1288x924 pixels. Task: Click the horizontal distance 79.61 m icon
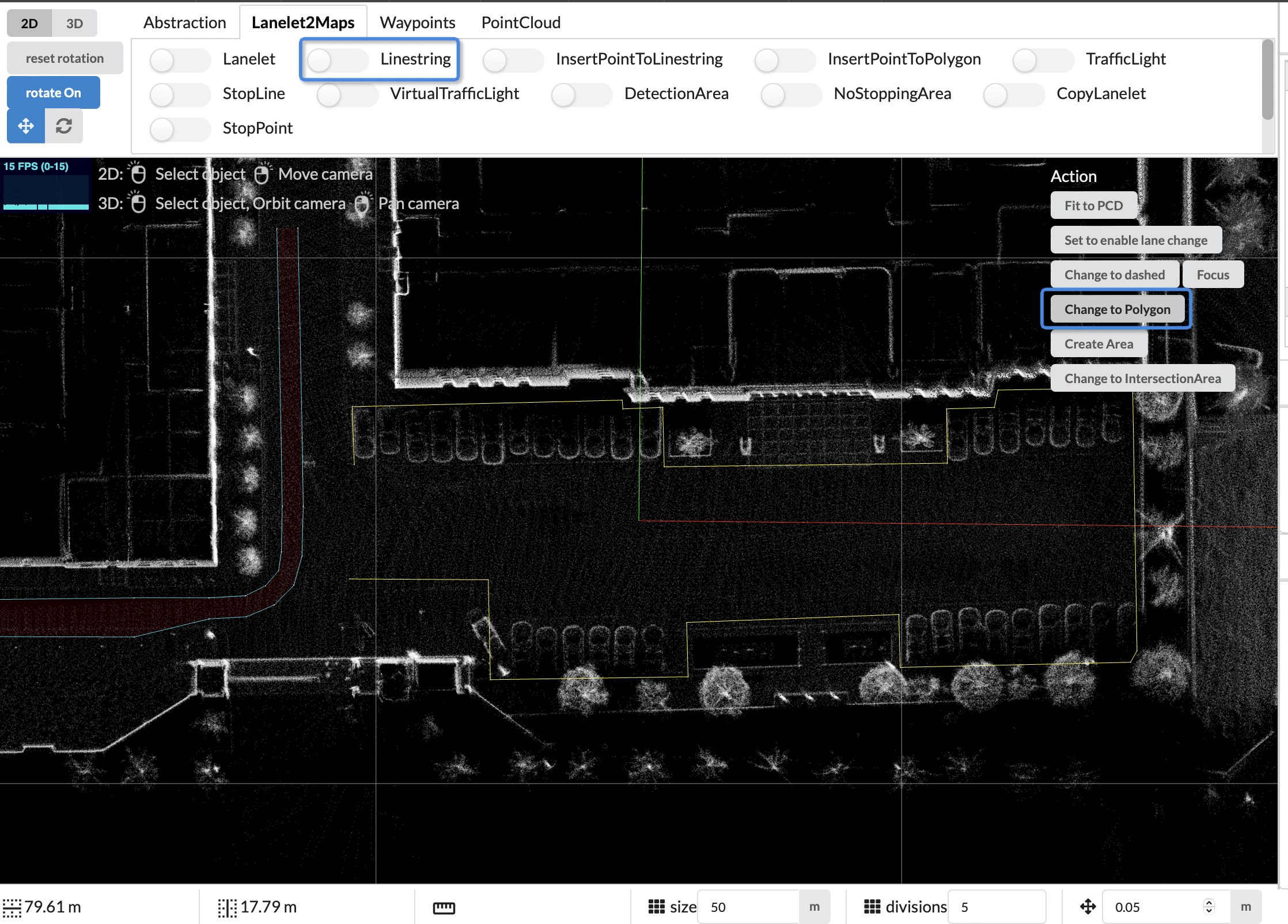click(x=12, y=907)
